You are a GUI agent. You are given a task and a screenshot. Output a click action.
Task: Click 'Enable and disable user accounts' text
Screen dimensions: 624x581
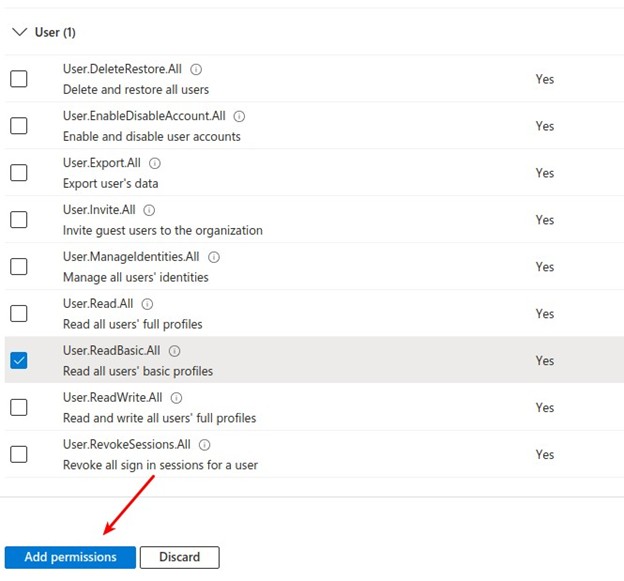coord(152,136)
